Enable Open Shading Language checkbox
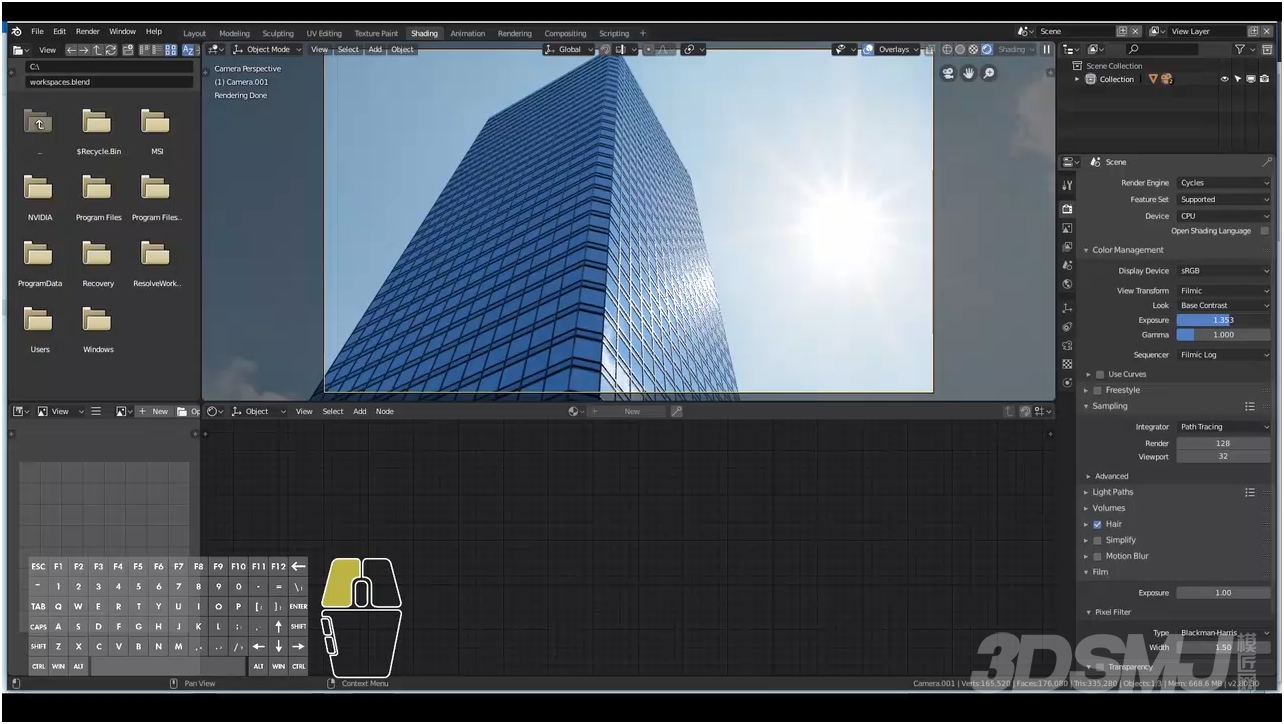 coord(1264,231)
